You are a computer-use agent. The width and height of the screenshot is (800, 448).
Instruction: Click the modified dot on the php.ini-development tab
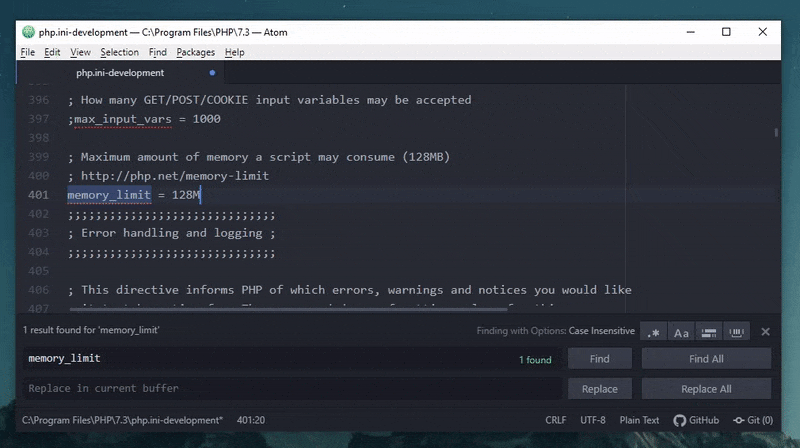212,73
